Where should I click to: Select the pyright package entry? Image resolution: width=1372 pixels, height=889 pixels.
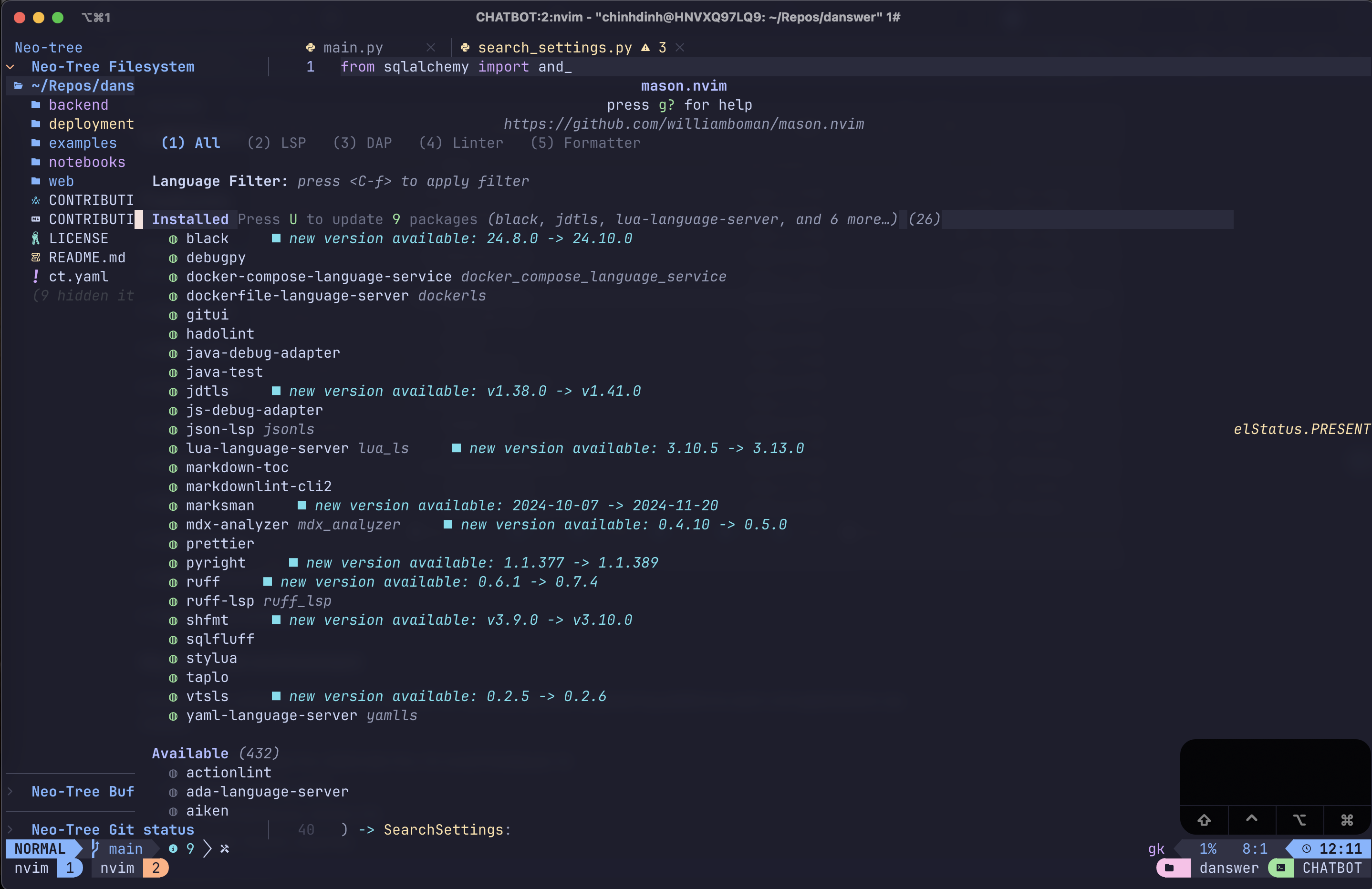click(x=216, y=563)
